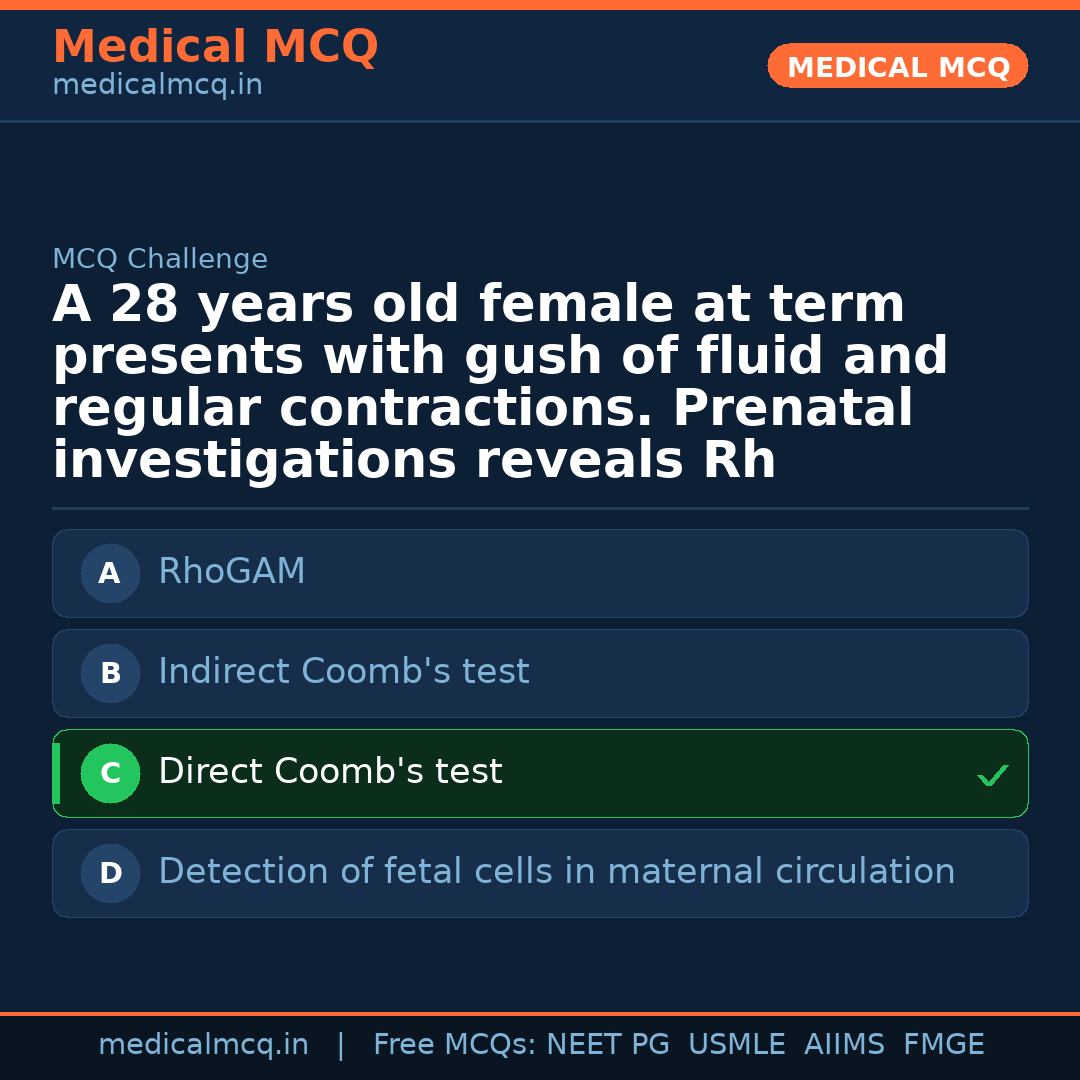Choose the Indirect Coomb's test answer text

tap(343, 672)
